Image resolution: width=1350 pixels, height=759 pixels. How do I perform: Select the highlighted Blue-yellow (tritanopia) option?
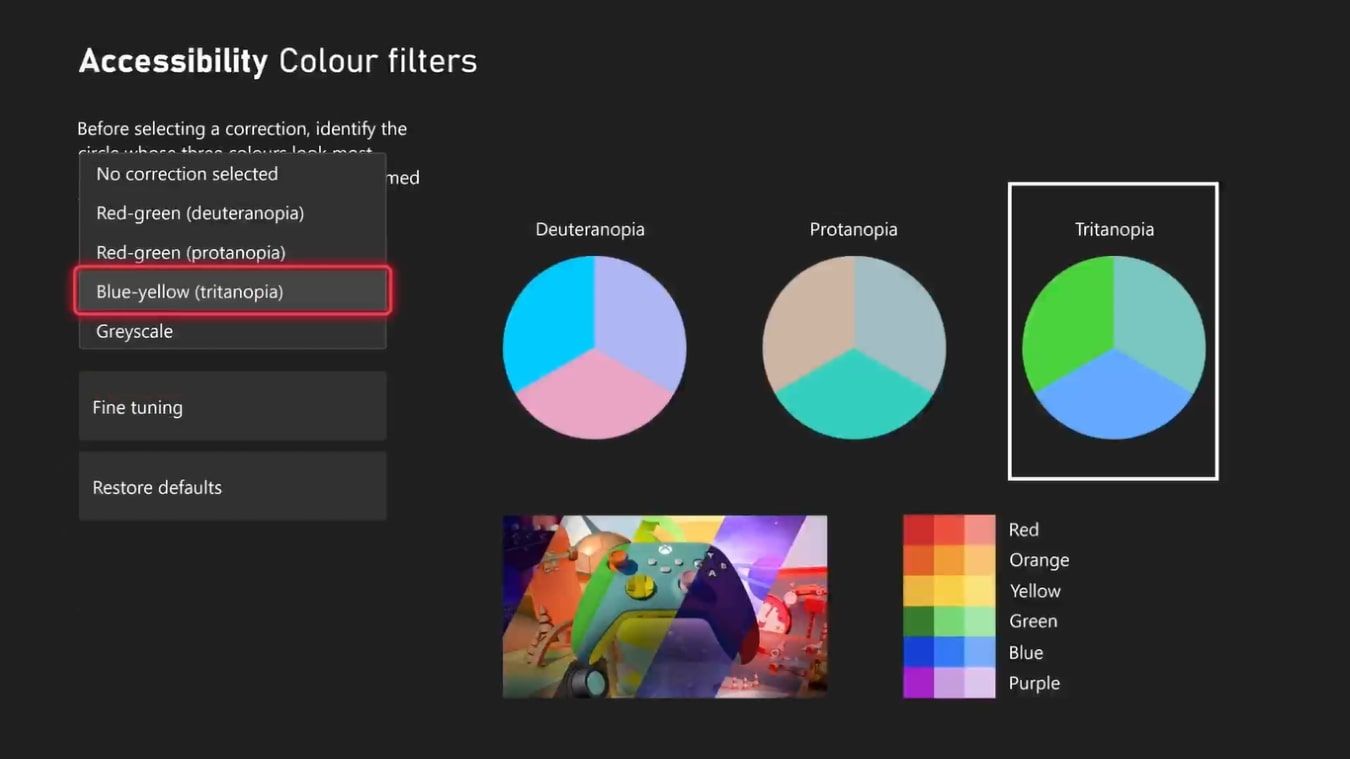point(232,291)
